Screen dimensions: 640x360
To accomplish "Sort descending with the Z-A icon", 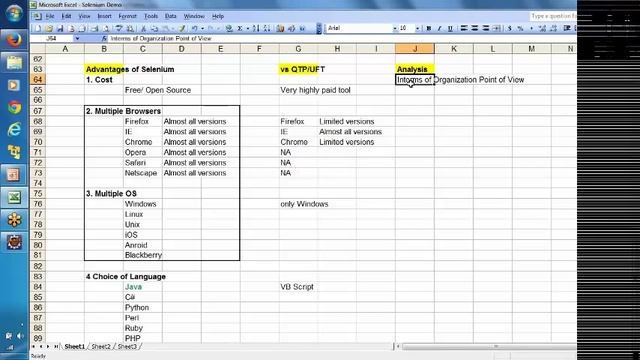I will tap(267, 28).
